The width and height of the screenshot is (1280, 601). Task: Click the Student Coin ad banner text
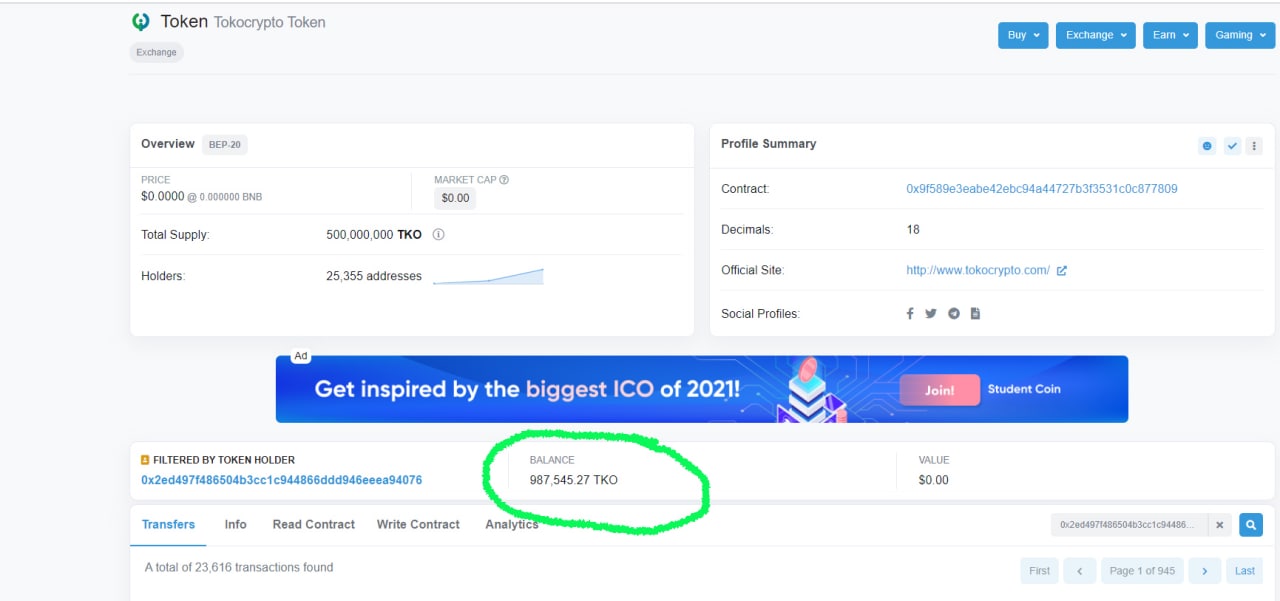(x=1024, y=389)
